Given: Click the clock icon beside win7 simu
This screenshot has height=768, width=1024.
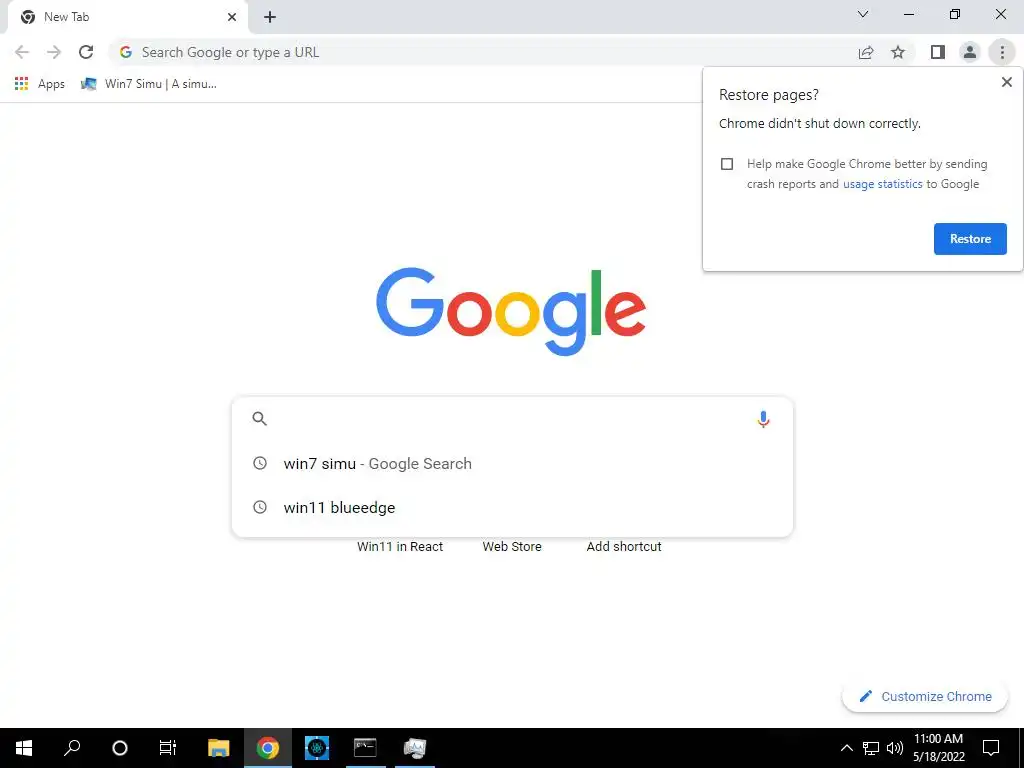Looking at the screenshot, I should (x=260, y=463).
